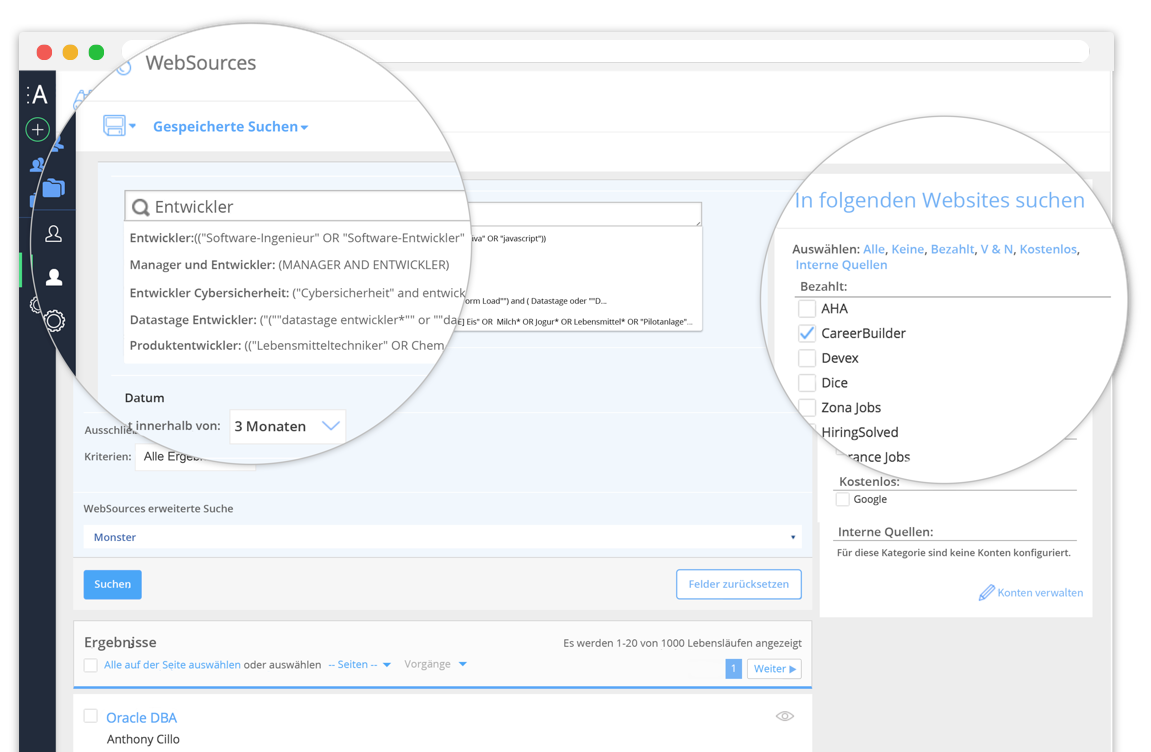Check the Dice checkbox
The image size is (1151, 752).
[807, 383]
